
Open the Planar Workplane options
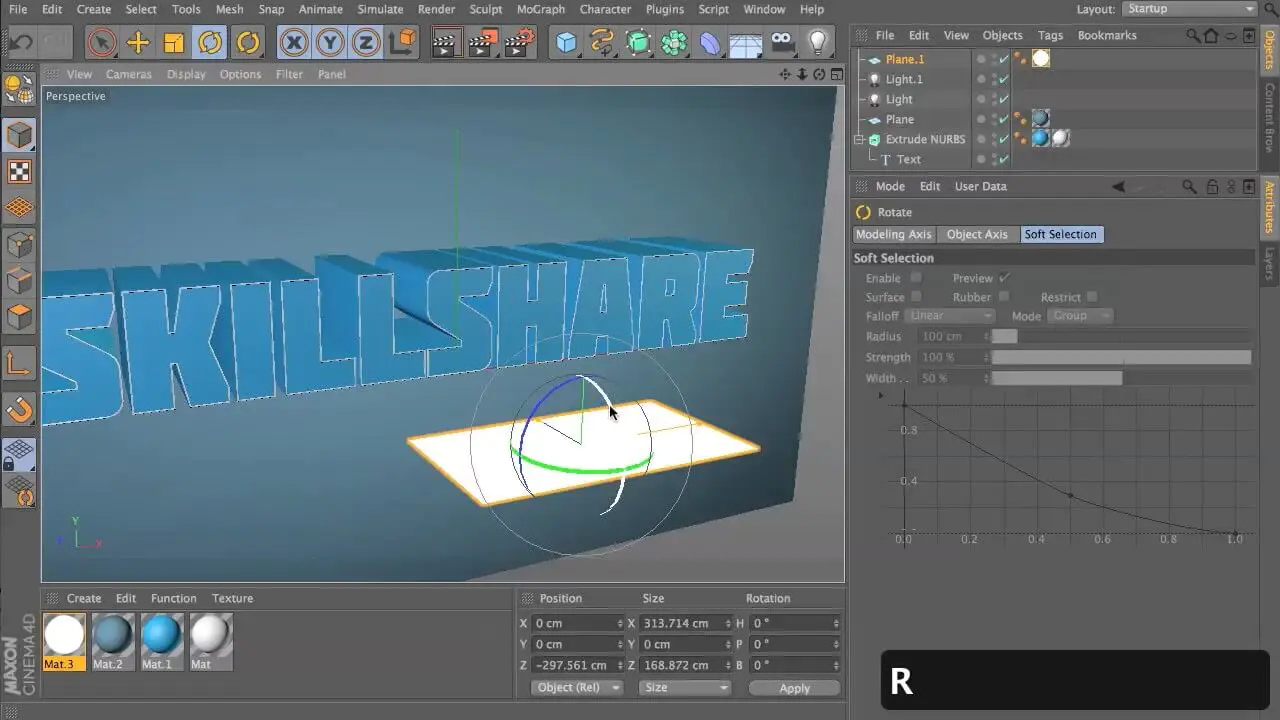(x=20, y=492)
